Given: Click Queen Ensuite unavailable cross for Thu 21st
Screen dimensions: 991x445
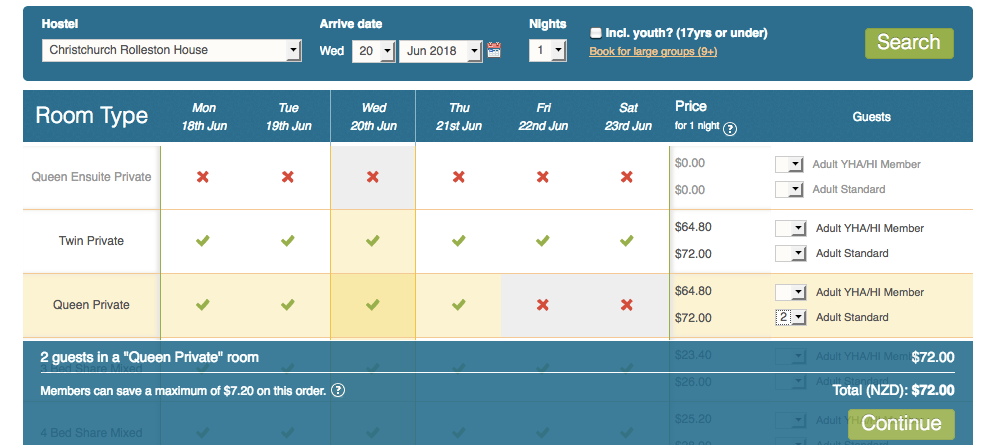Looking at the screenshot, I should pos(458,177).
